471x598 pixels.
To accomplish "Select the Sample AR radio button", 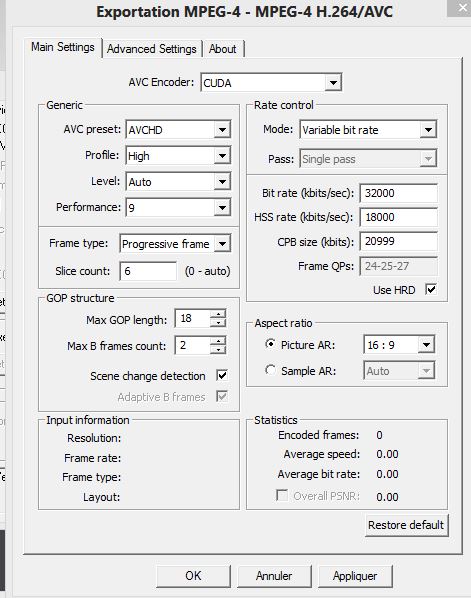I will (270, 370).
